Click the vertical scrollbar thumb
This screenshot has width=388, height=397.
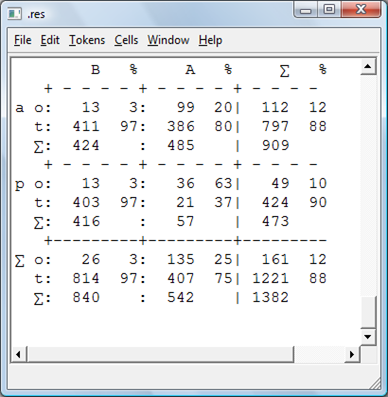368,312
